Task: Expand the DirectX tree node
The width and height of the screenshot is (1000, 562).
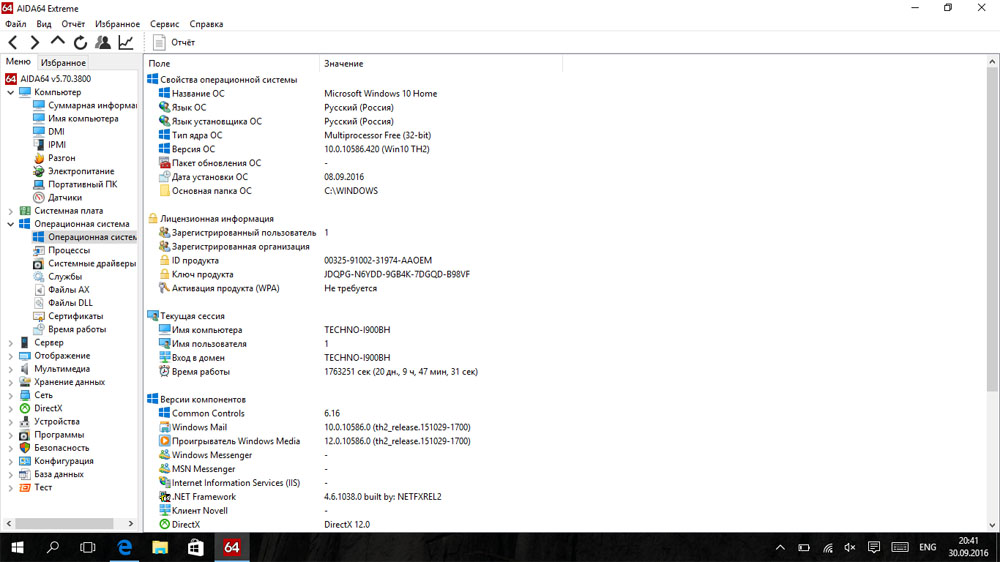Action: pos(10,409)
